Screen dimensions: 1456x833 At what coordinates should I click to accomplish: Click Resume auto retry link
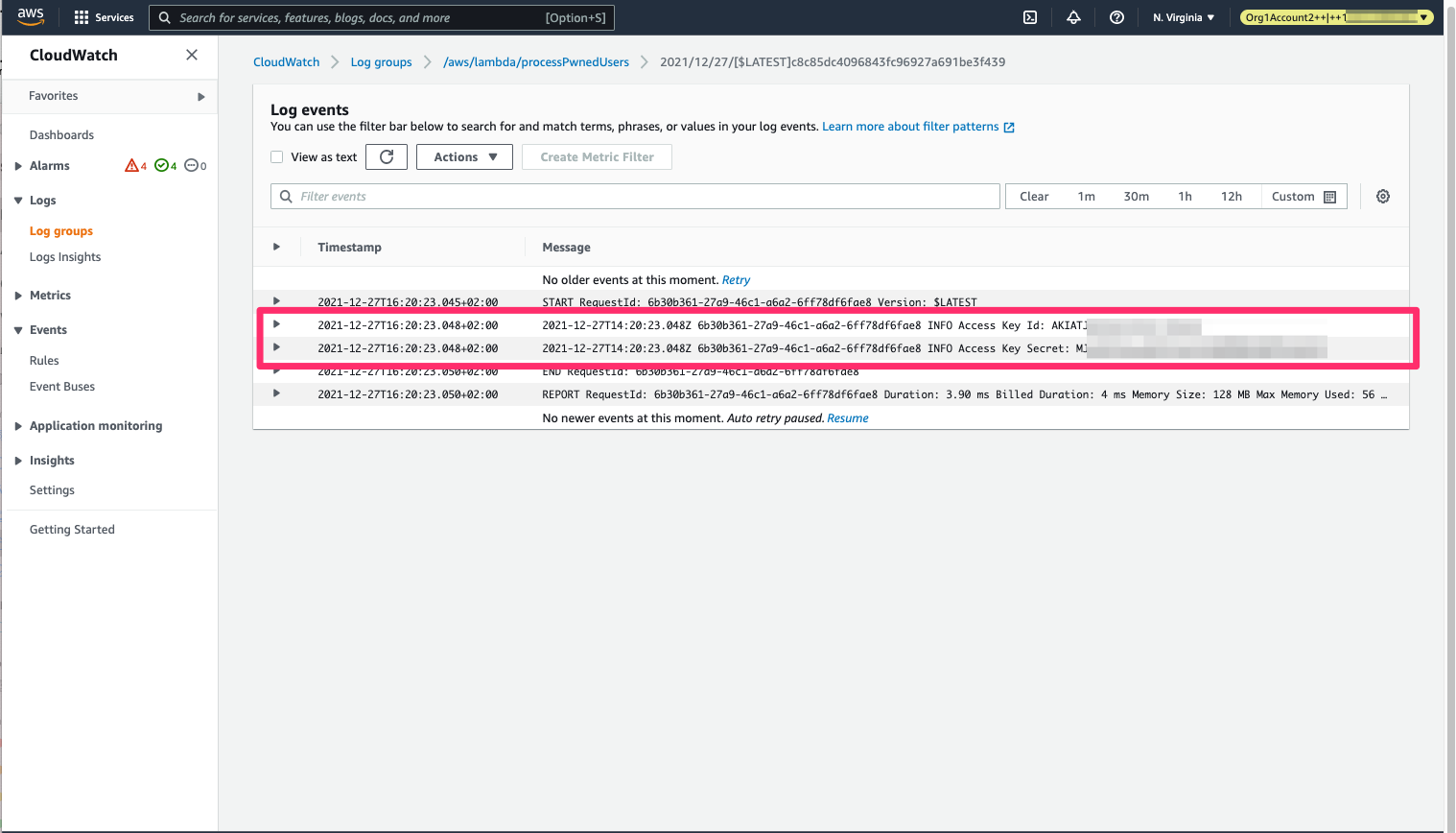click(x=848, y=418)
